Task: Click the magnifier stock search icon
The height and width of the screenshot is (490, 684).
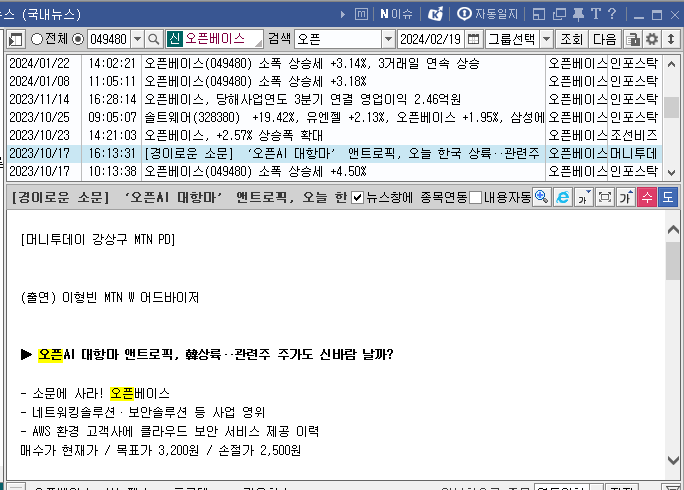Action: 154,39
